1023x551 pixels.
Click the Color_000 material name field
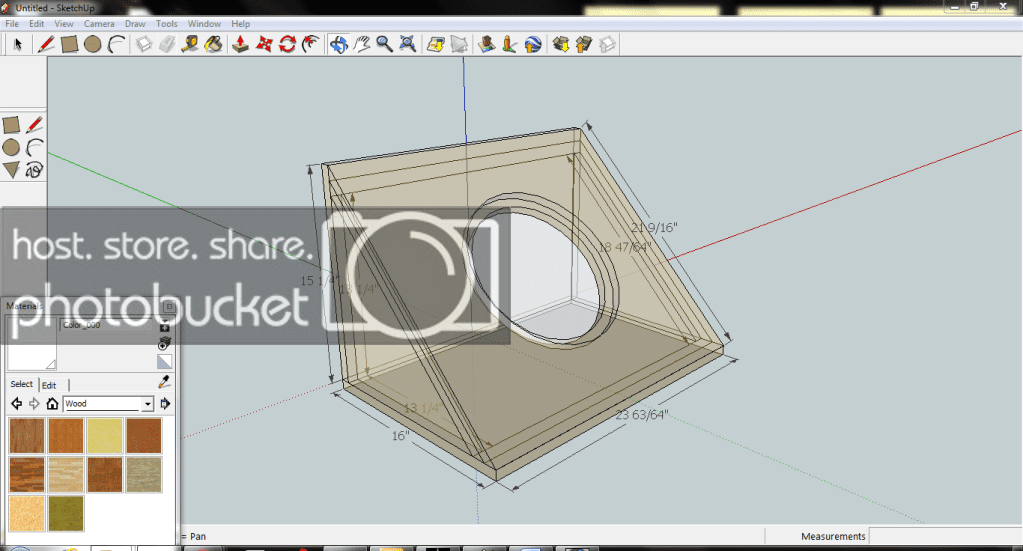tap(107, 325)
